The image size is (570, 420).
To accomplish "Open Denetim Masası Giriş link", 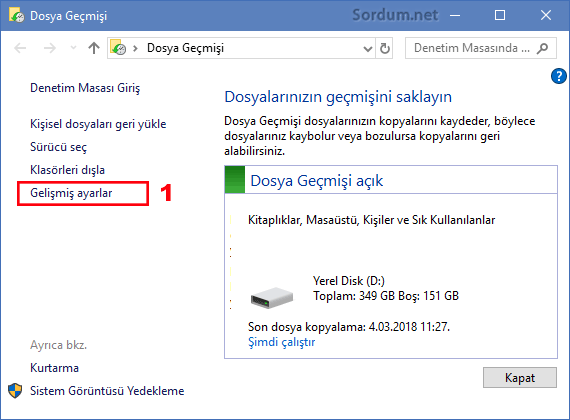I will tap(85, 88).
